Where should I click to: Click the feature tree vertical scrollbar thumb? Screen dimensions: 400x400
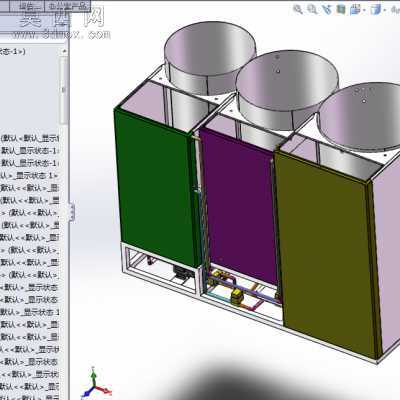pos(64,90)
